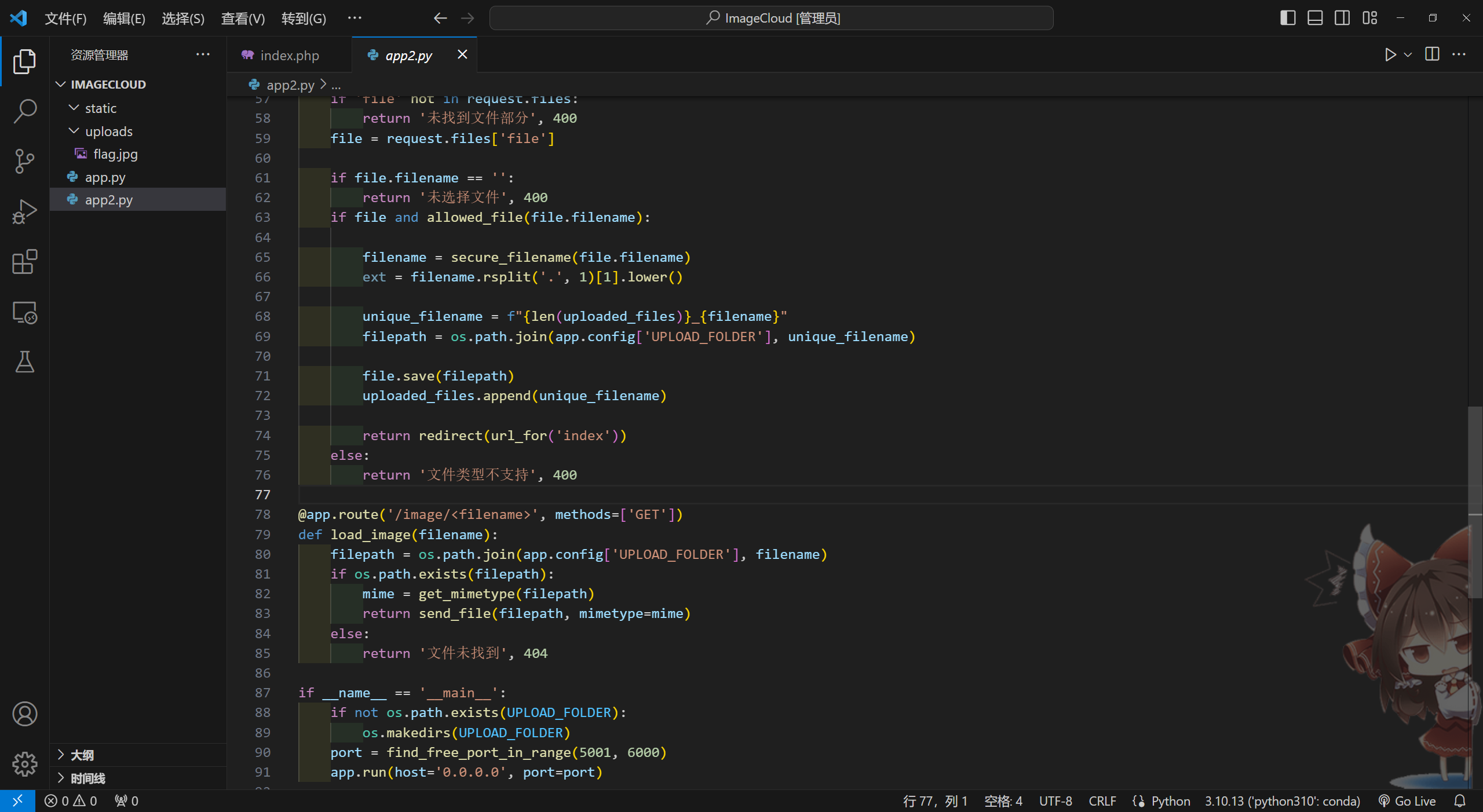Expand breadcrumb ellipsis after app2.py
The width and height of the screenshot is (1483, 812).
[336, 85]
